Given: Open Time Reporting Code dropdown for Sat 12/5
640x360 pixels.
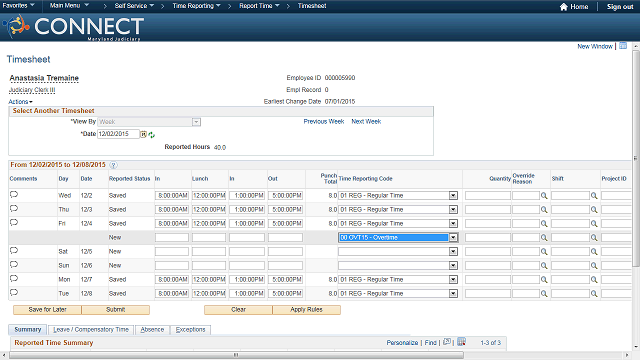Looking at the screenshot, I should pos(453,252).
